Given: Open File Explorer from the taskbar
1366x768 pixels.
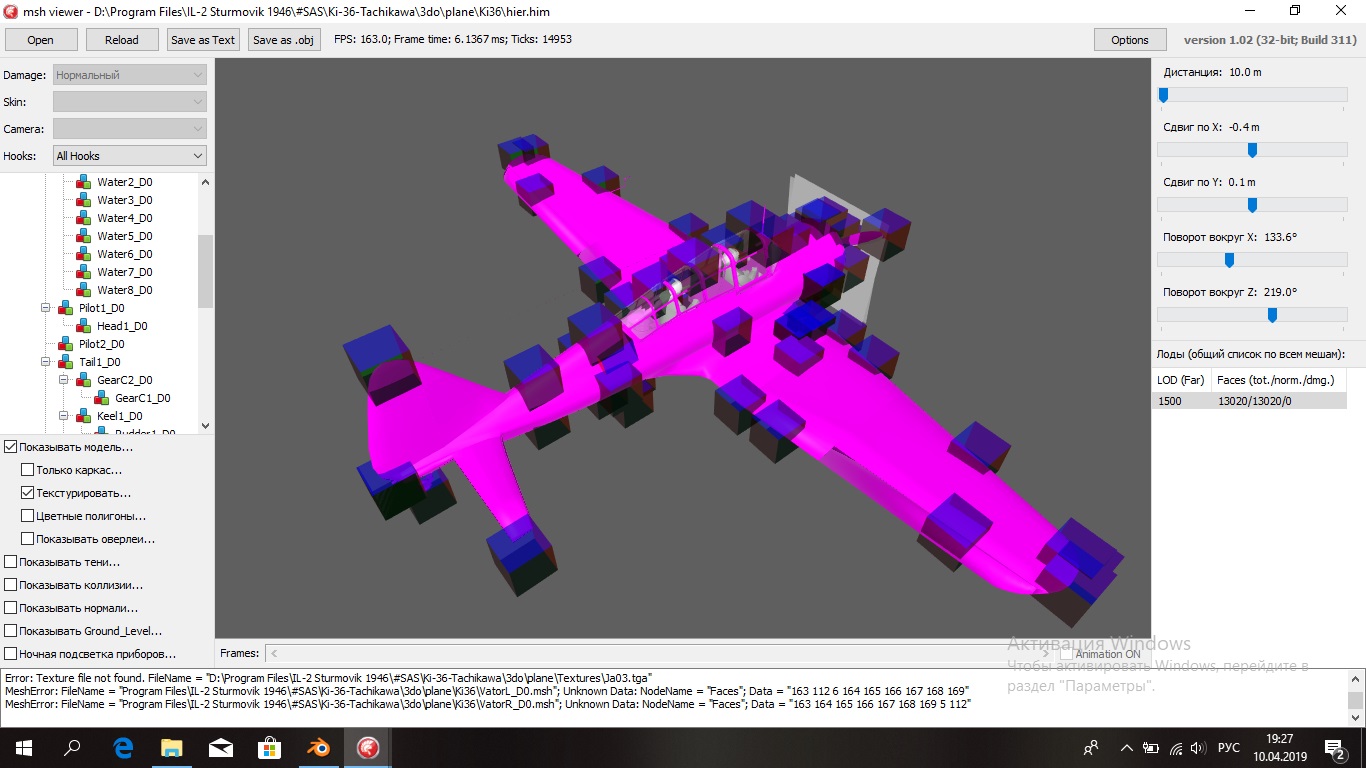Looking at the screenshot, I should (x=172, y=747).
